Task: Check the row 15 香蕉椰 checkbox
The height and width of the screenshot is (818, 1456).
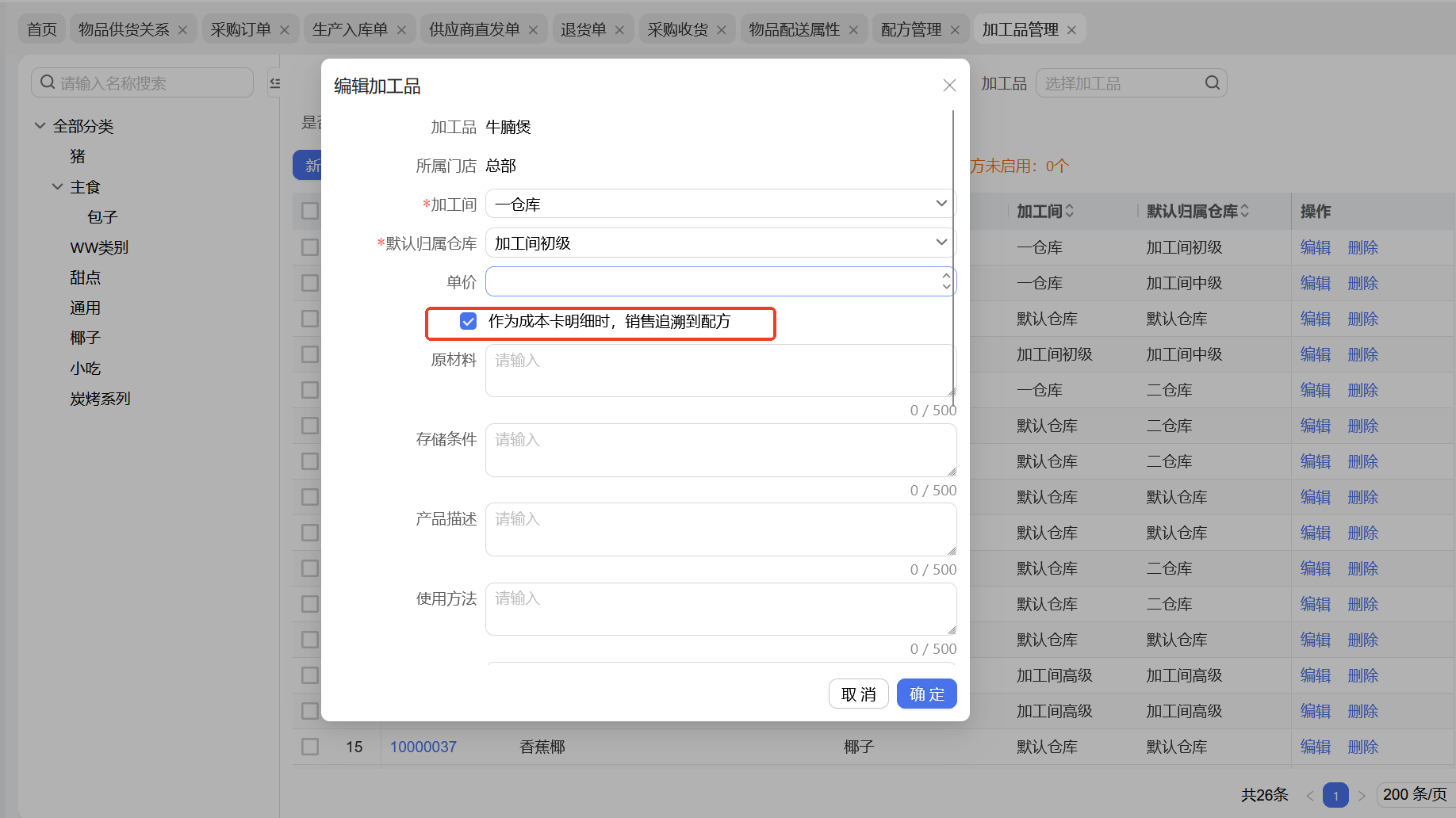Action: click(x=310, y=747)
